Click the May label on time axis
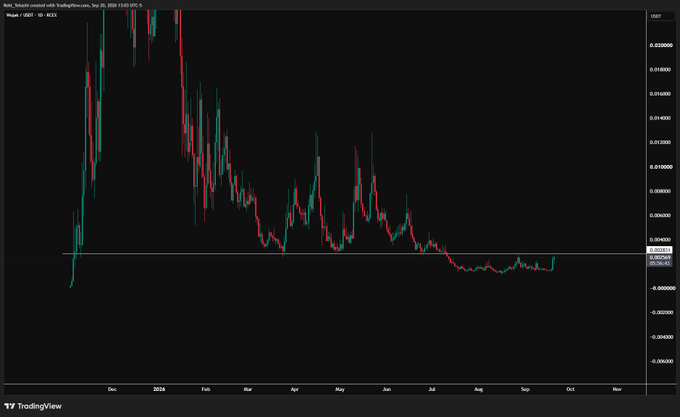Screen dimensions: 680x417 340,389
